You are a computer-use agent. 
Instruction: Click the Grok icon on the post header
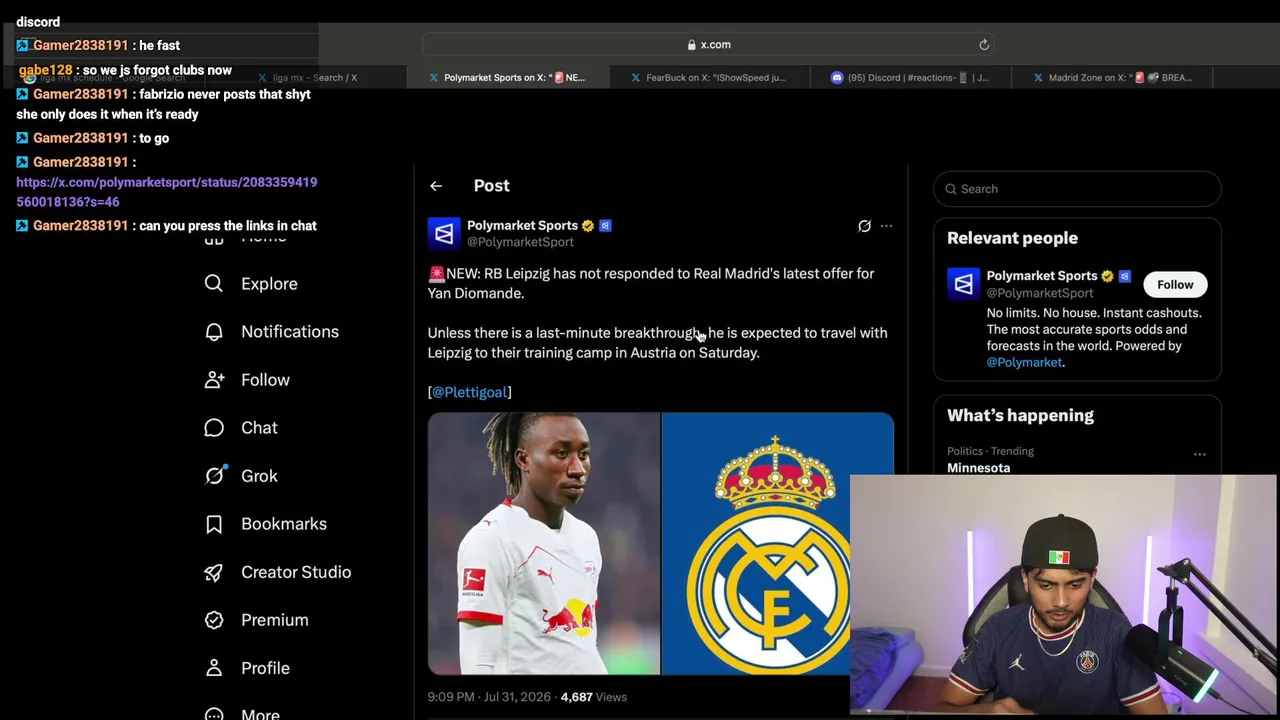pyautogui.click(x=864, y=226)
